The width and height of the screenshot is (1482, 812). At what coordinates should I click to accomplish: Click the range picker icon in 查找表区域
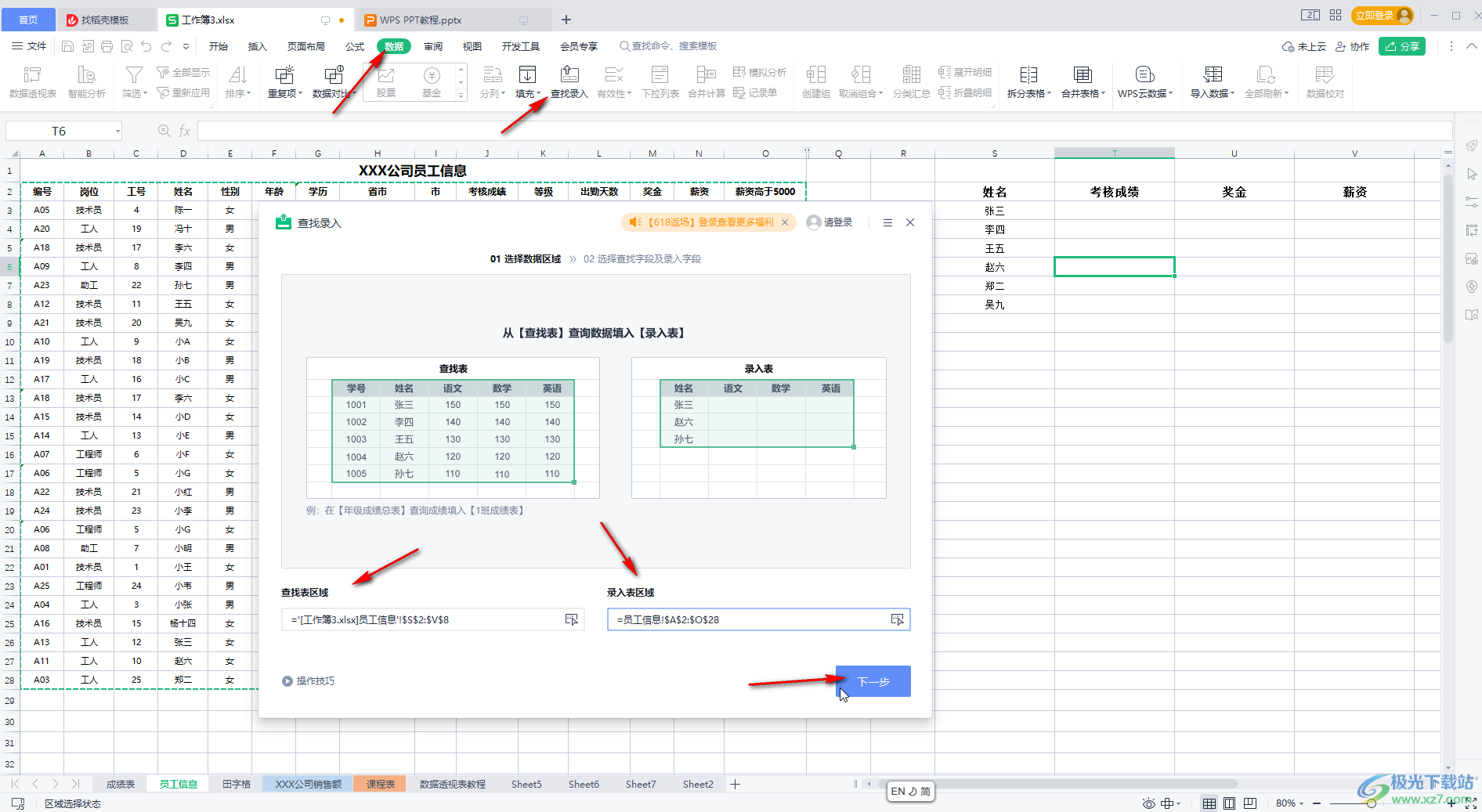(572, 619)
